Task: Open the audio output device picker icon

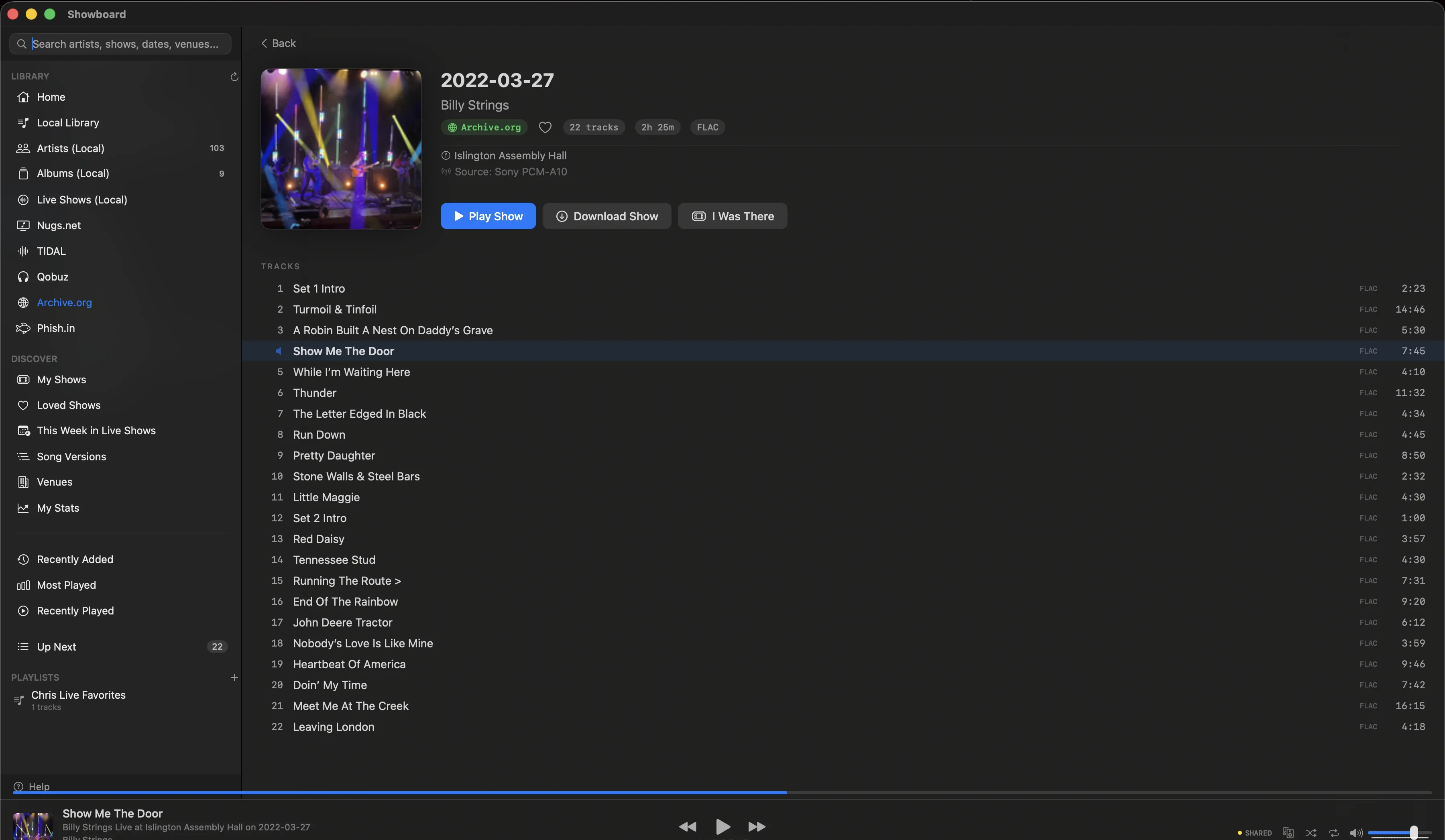Action: tap(1288, 832)
